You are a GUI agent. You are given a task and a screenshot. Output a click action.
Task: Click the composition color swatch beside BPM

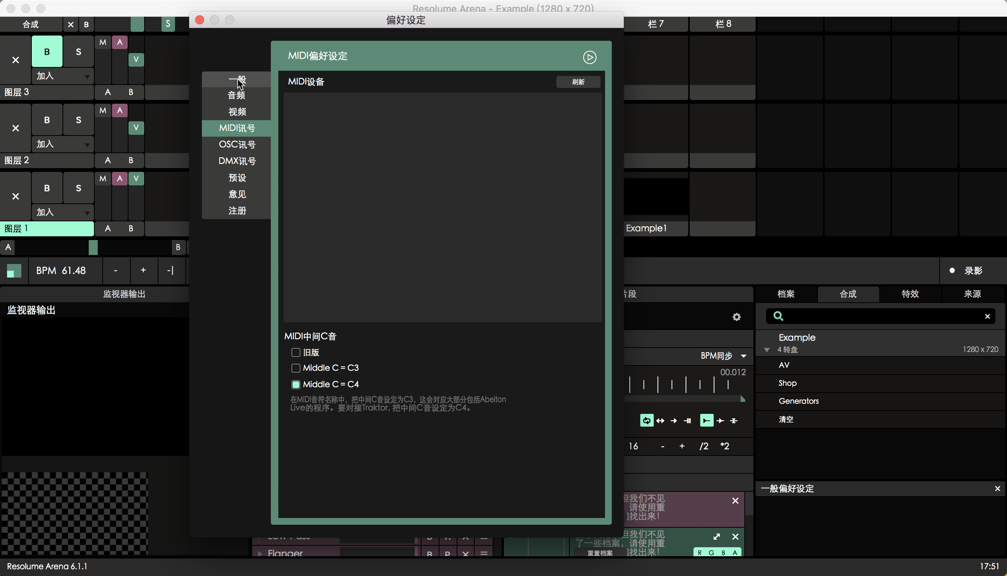tap(13, 270)
